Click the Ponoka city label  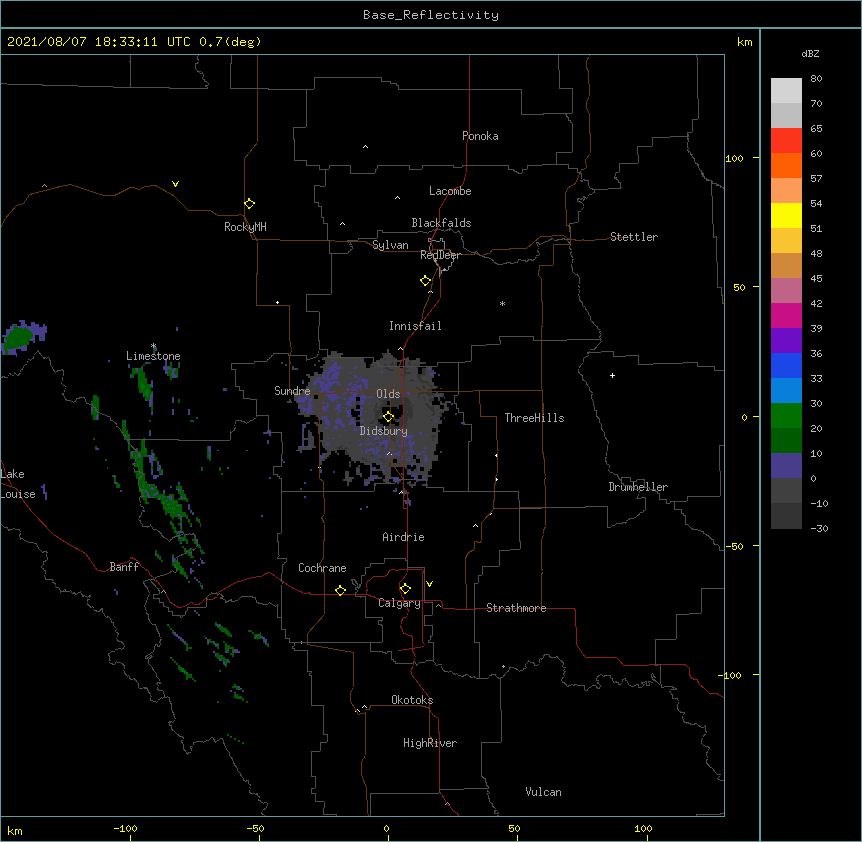coord(480,136)
